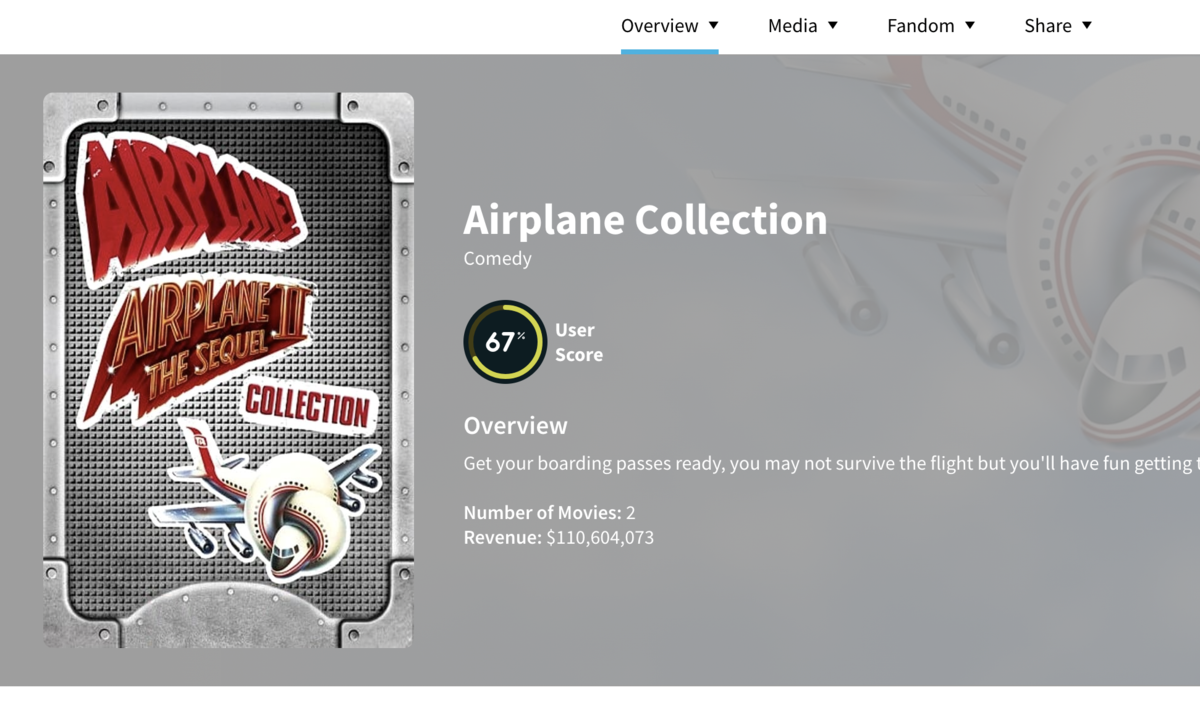Expand the Media dropdown arrow
The image size is (1200, 711).
833,26
